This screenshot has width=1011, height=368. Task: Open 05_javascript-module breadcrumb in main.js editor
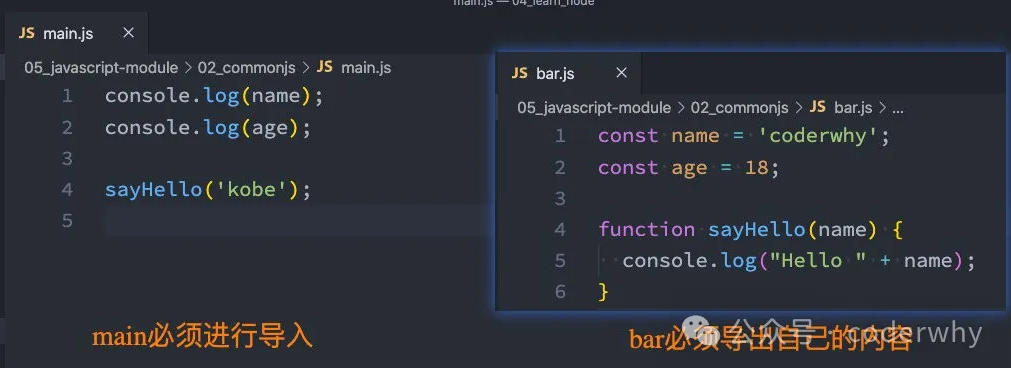tap(101, 68)
